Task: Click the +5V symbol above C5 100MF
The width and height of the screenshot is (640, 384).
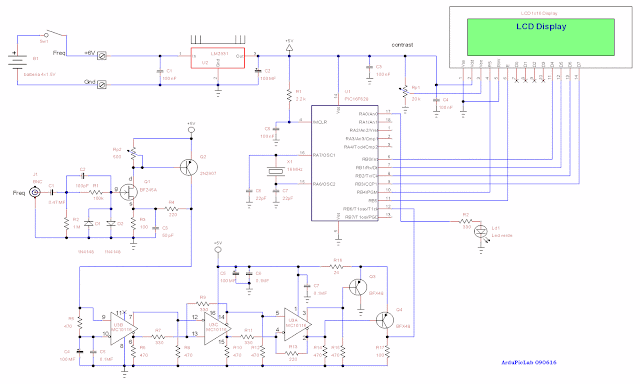Action: click(x=218, y=247)
